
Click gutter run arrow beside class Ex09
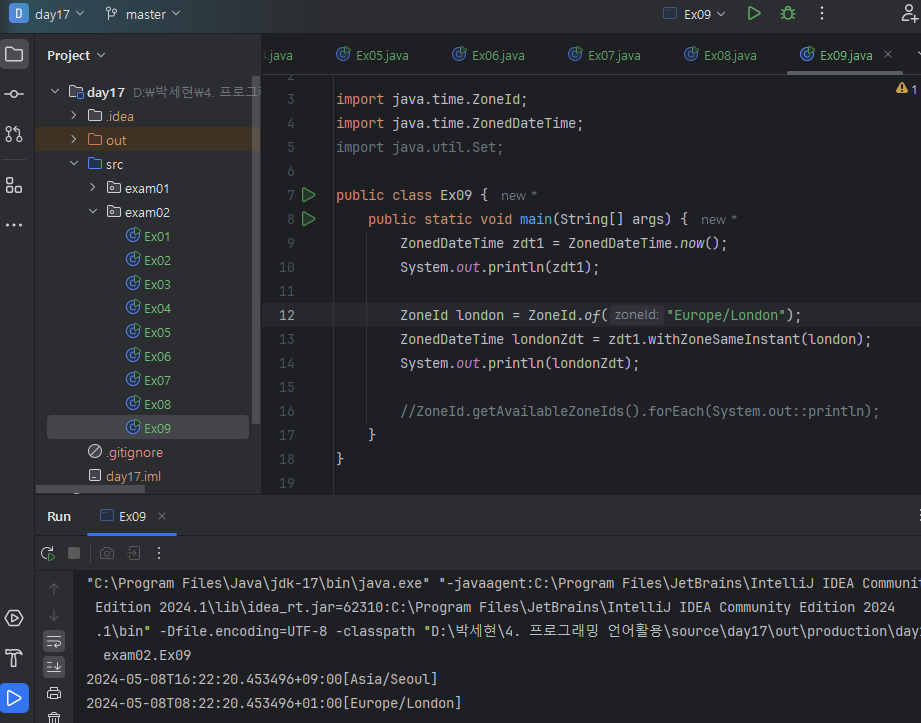coord(308,195)
